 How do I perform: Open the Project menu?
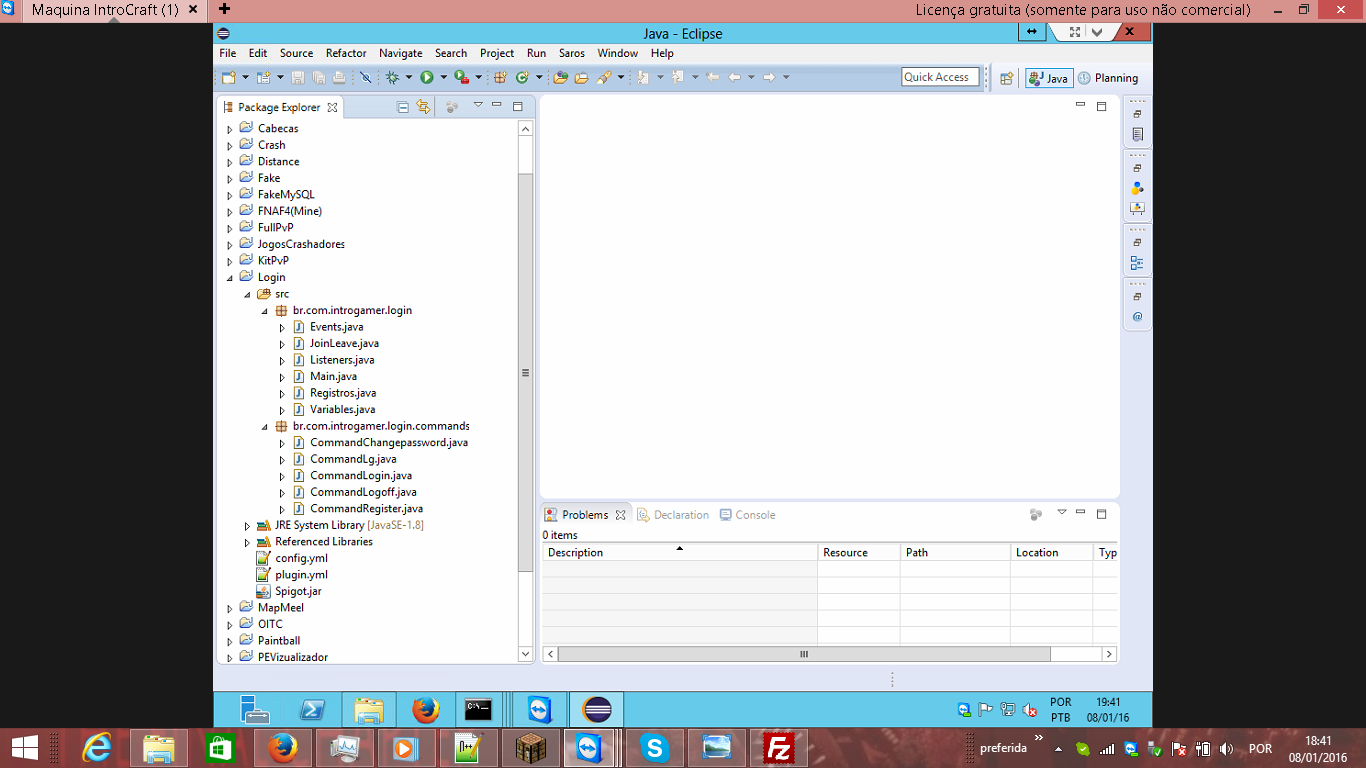497,53
